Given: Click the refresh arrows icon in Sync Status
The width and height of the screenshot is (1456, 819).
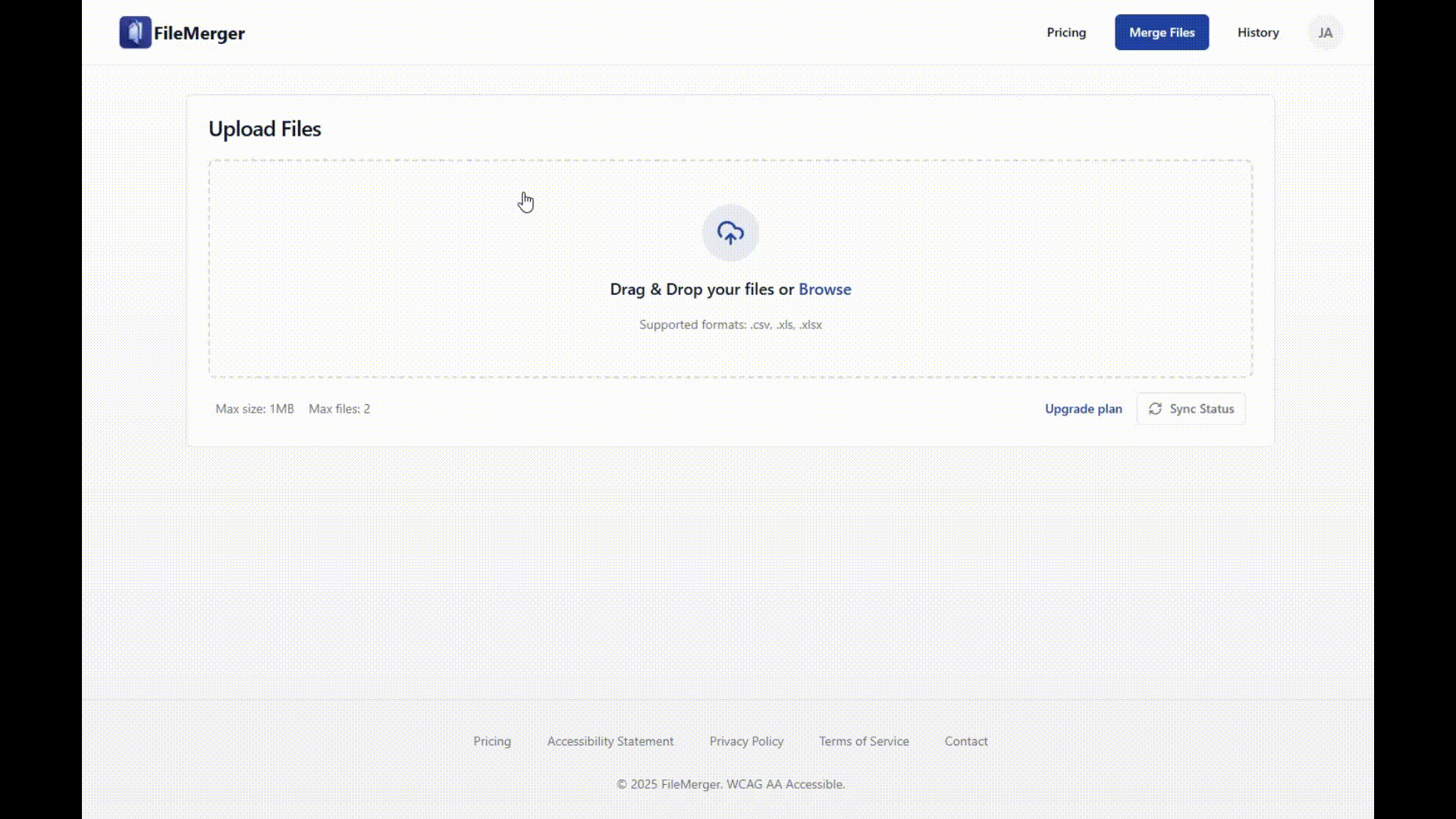Looking at the screenshot, I should point(1156,409).
